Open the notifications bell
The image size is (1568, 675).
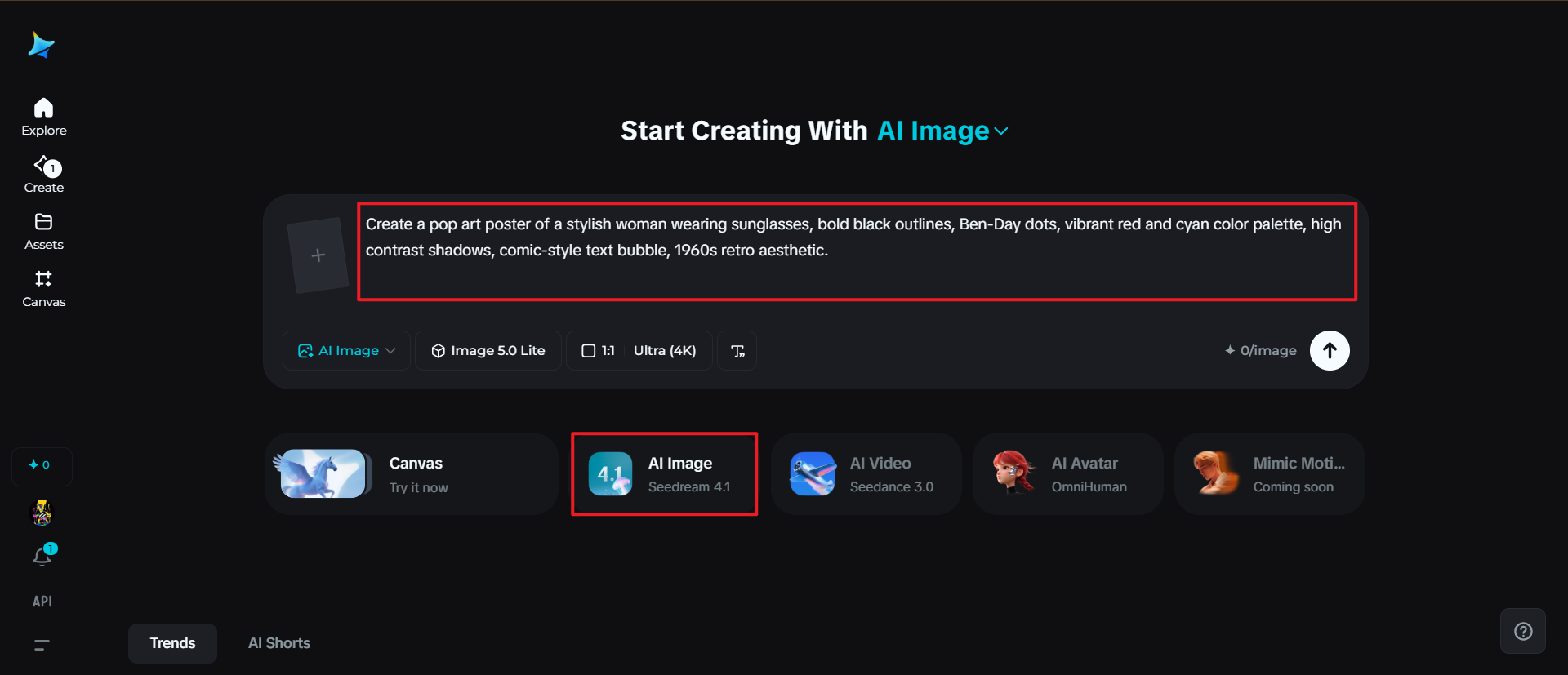42,557
